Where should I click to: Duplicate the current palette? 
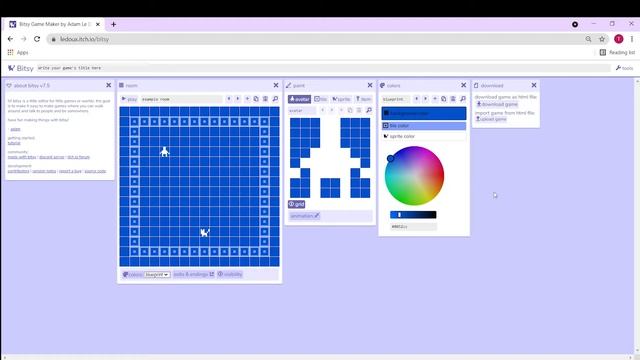[x=444, y=99]
